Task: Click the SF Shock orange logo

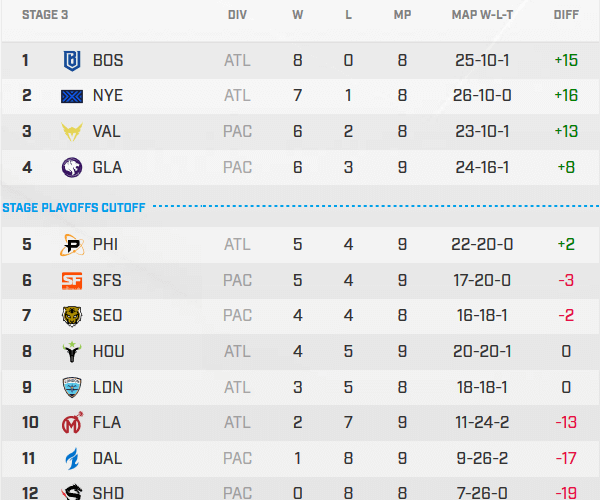Action: click(x=72, y=280)
